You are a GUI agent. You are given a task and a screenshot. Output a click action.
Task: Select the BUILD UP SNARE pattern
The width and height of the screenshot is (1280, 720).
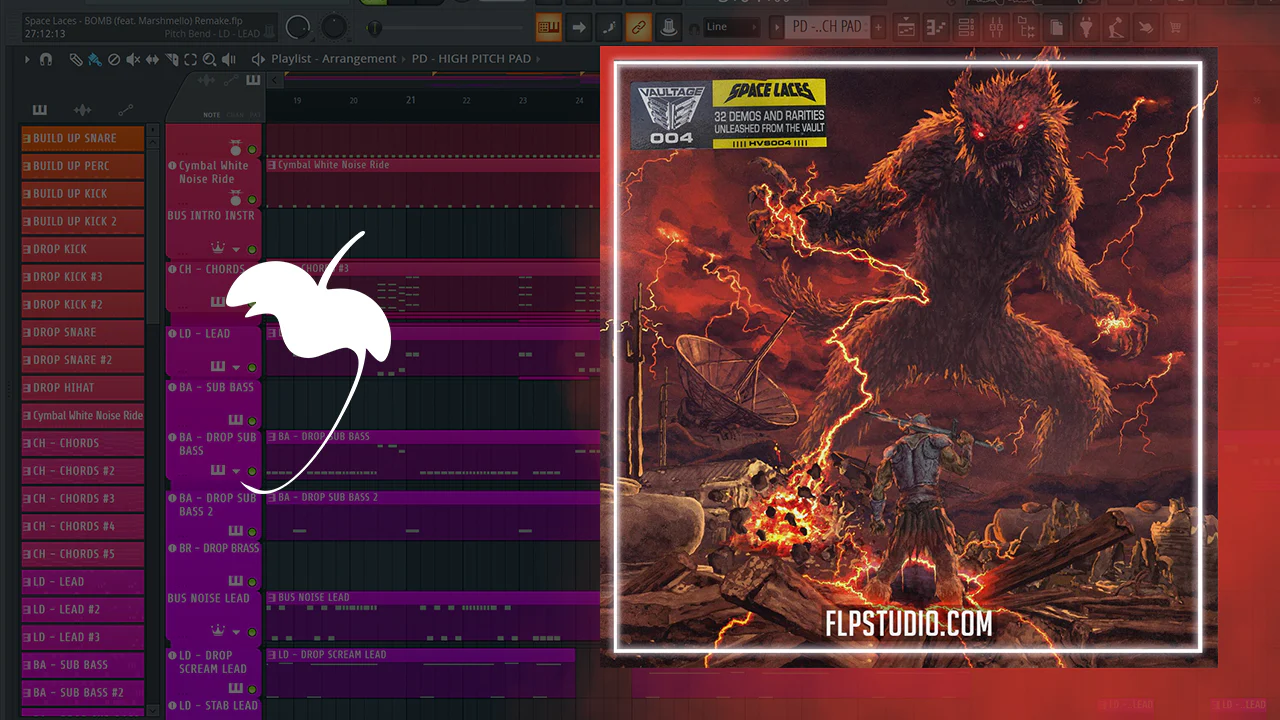(x=83, y=138)
